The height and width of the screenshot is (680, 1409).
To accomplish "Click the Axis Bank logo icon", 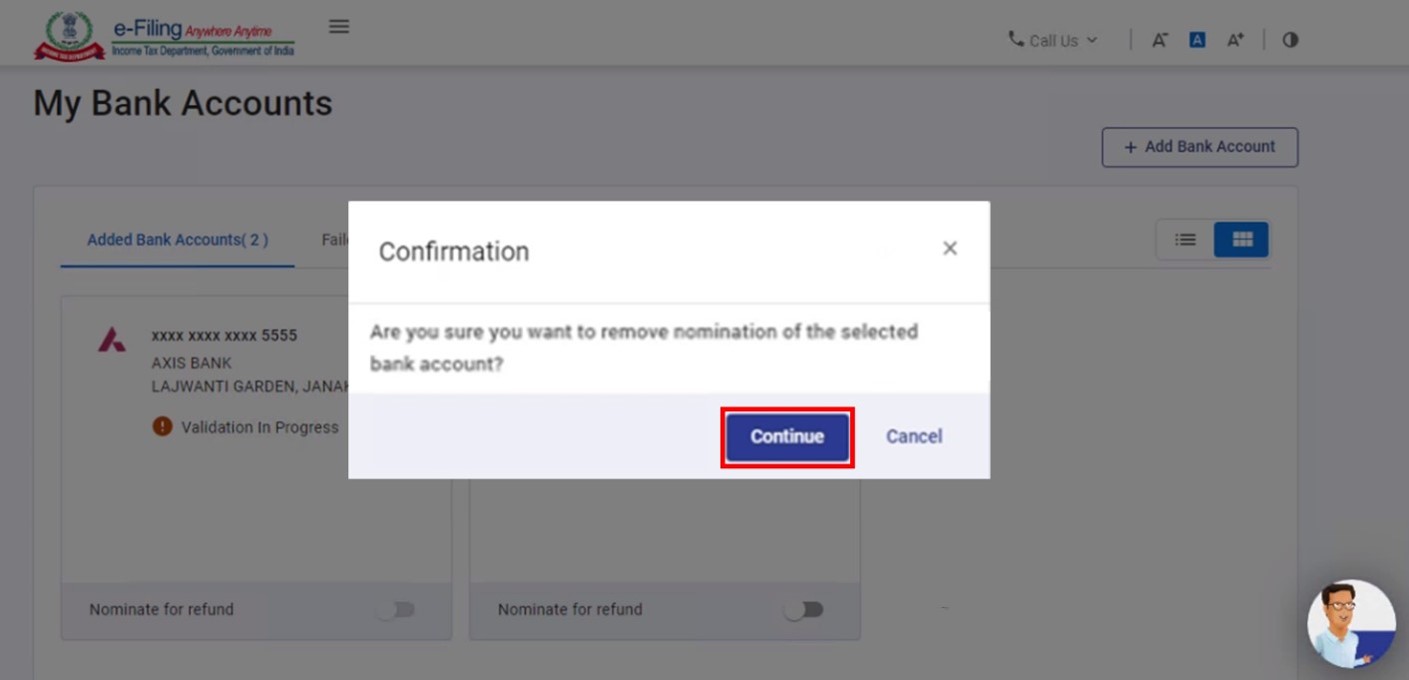I will (112, 341).
